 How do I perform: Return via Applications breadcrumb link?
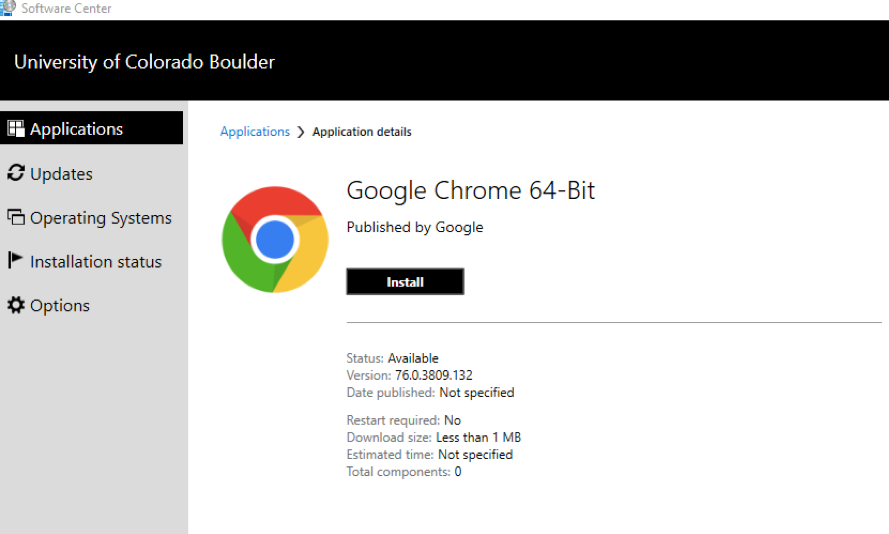pos(255,132)
